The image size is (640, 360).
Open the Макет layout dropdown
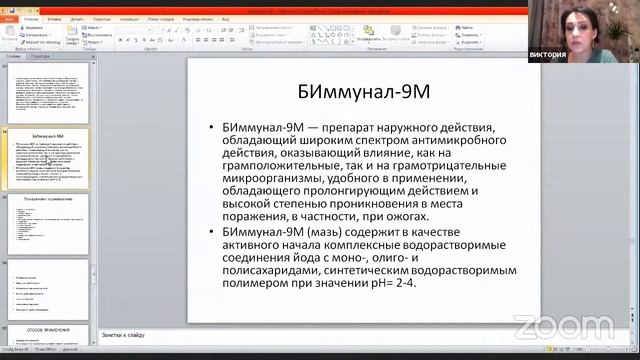(92, 28)
